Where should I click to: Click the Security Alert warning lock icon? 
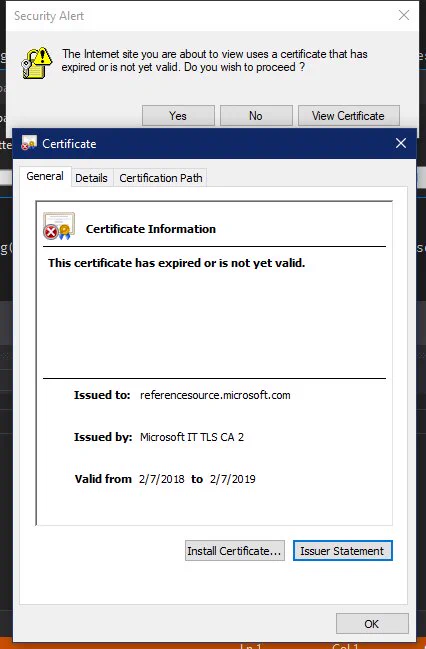(x=36, y=62)
